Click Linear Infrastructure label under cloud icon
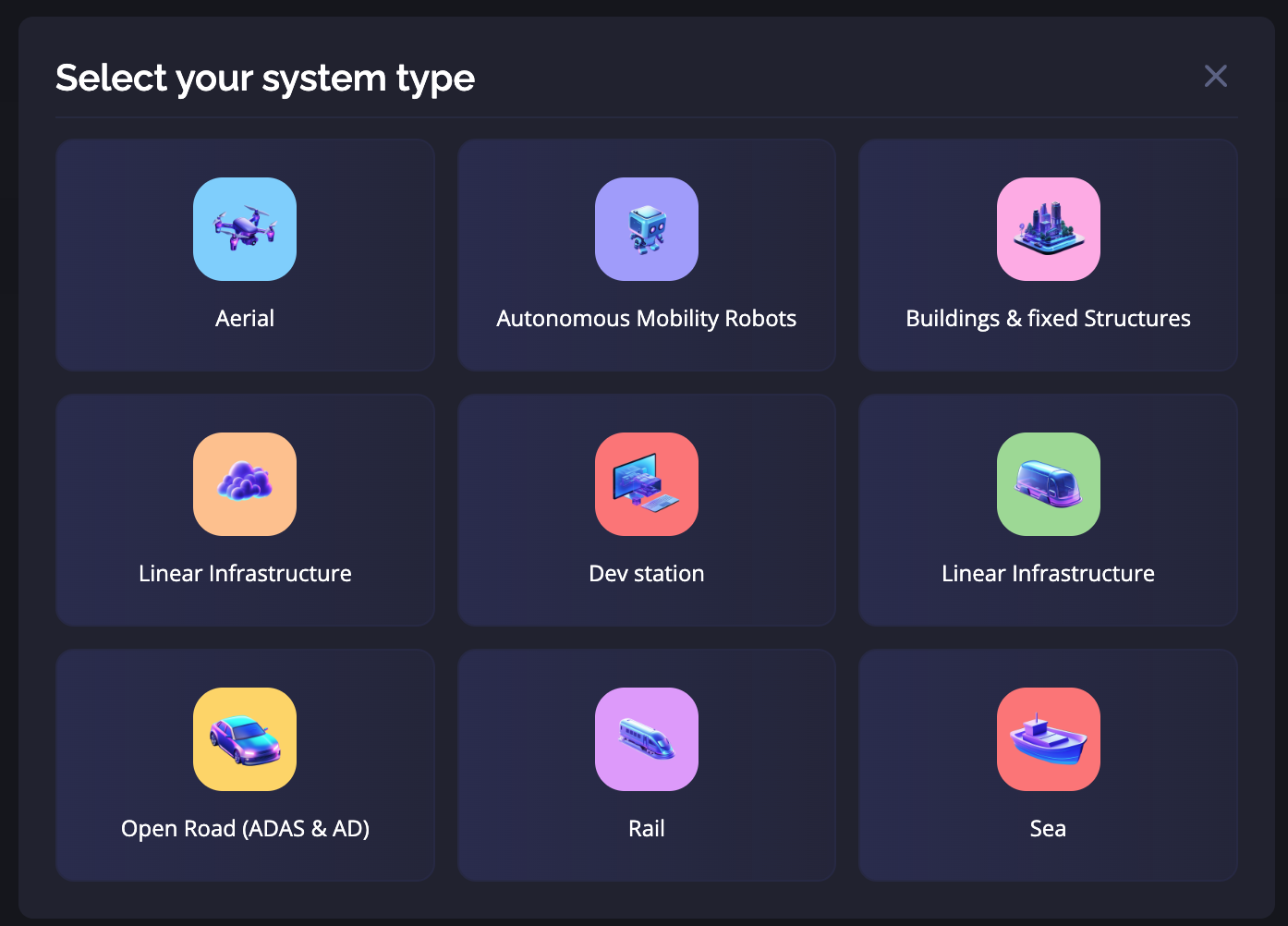Viewport: 1288px width, 926px height. click(x=245, y=573)
